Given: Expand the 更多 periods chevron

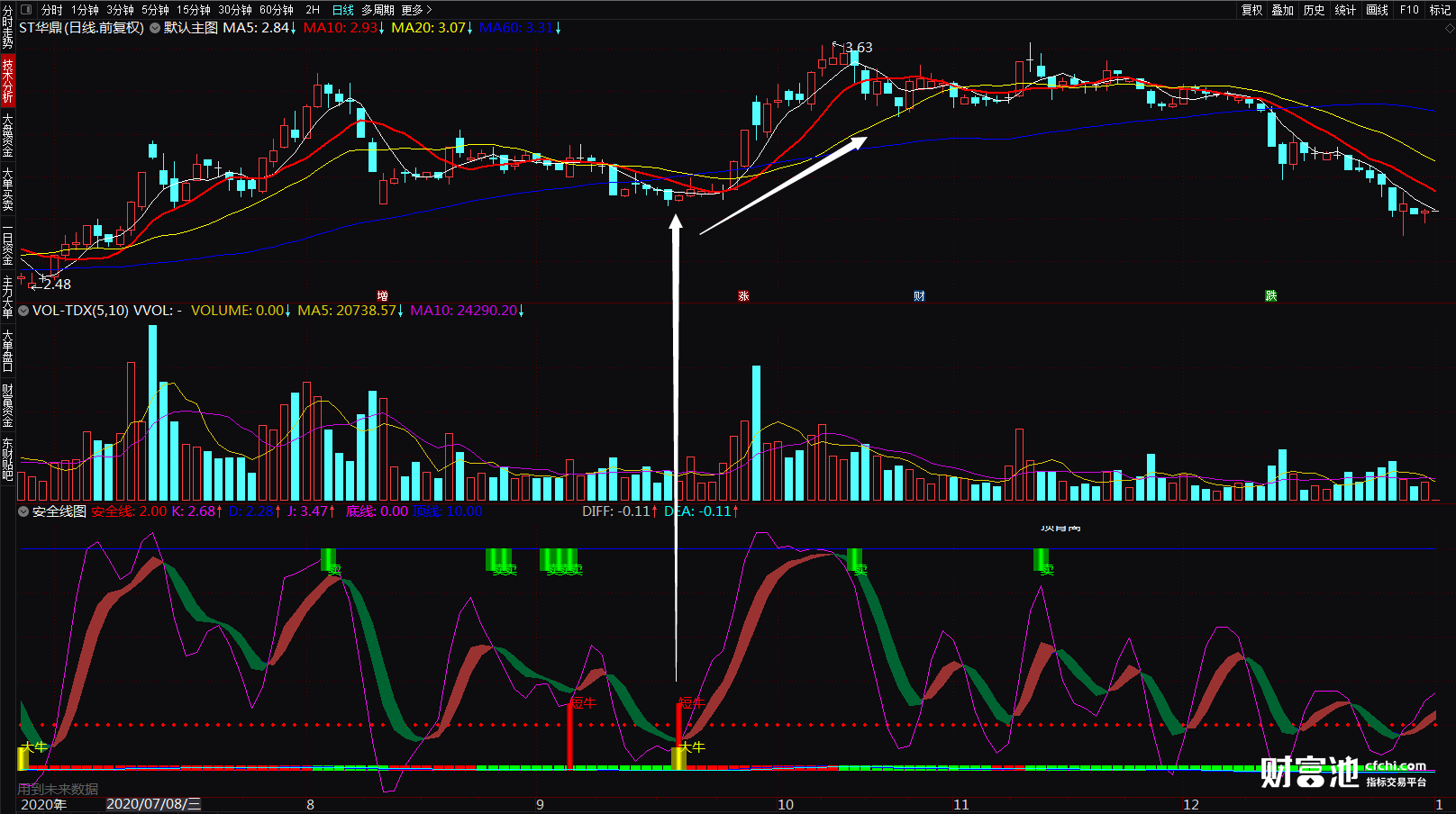Looking at the screenshot, I should click(429, 10).
